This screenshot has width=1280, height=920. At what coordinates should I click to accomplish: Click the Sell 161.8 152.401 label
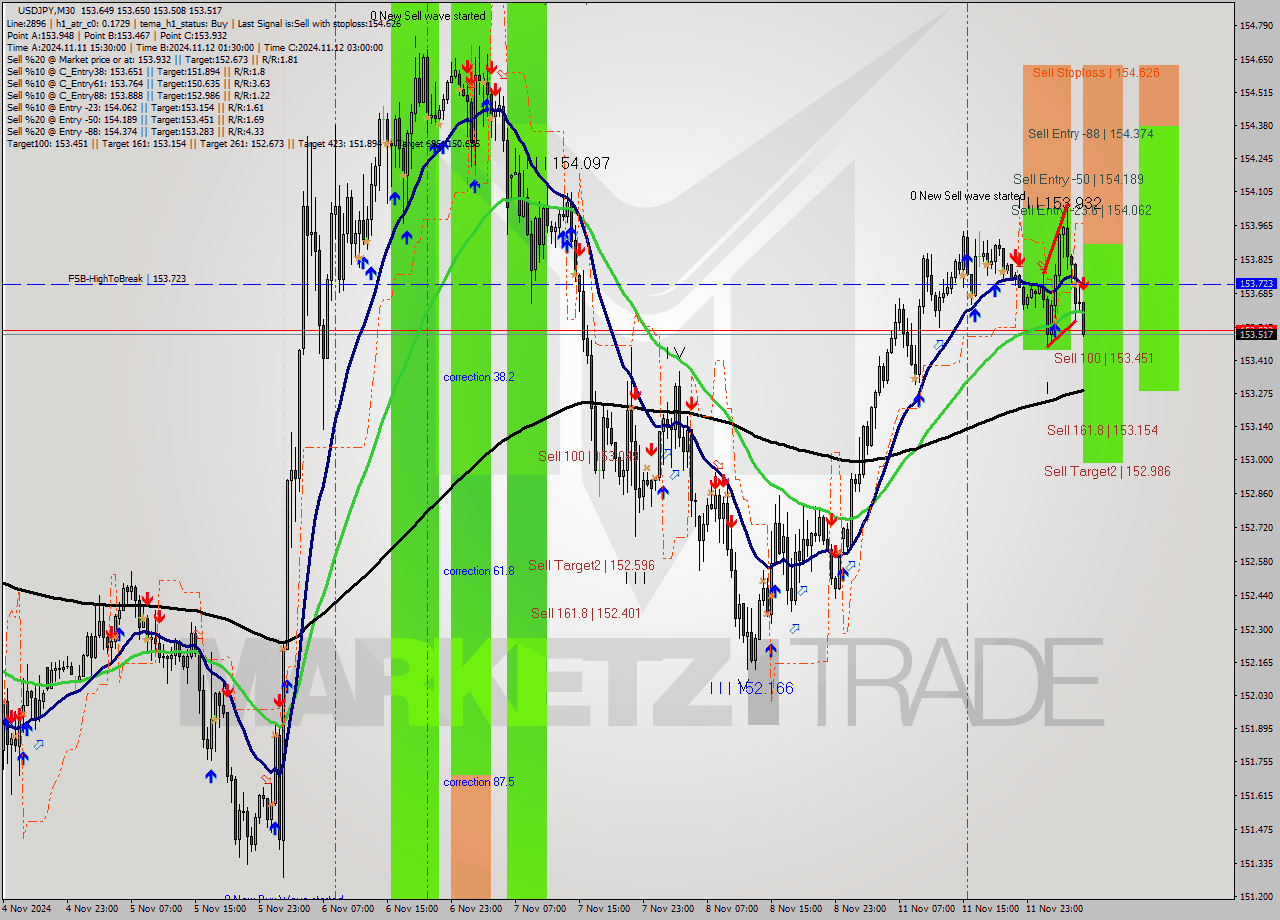coord(586,614)
